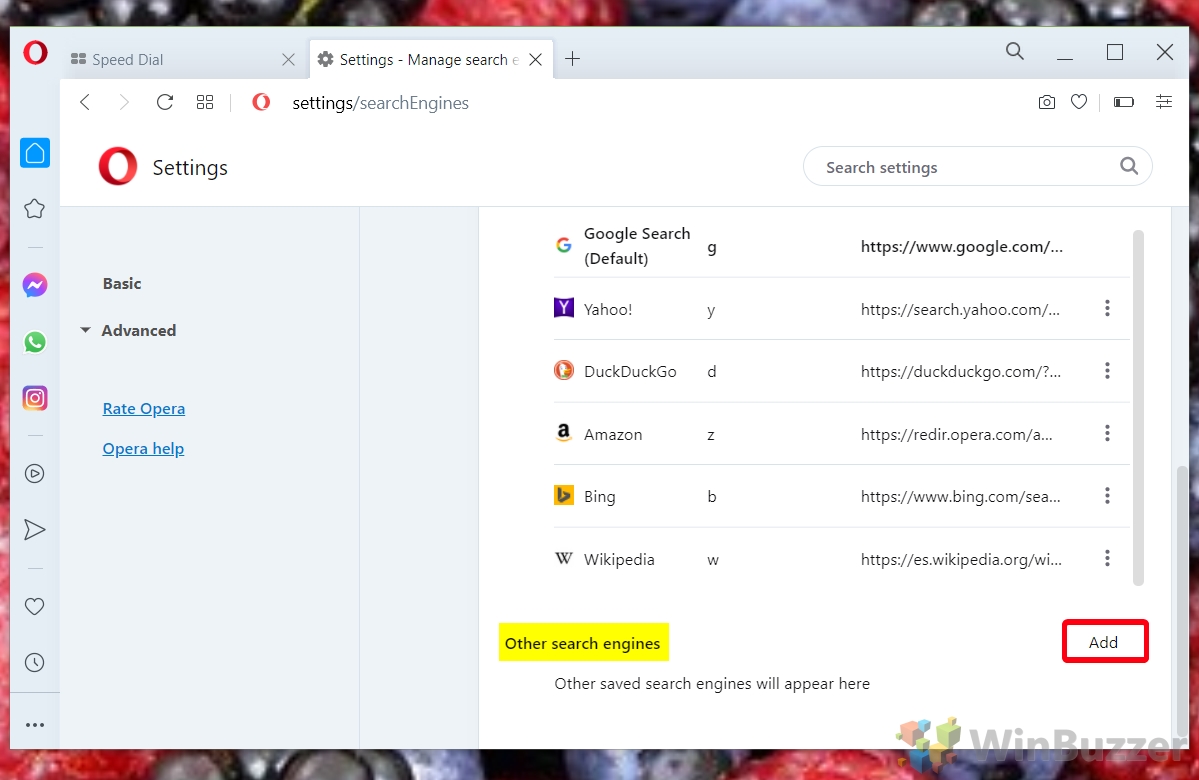Open the Opera help link
1199x780 pixels.
click(143, 449)
